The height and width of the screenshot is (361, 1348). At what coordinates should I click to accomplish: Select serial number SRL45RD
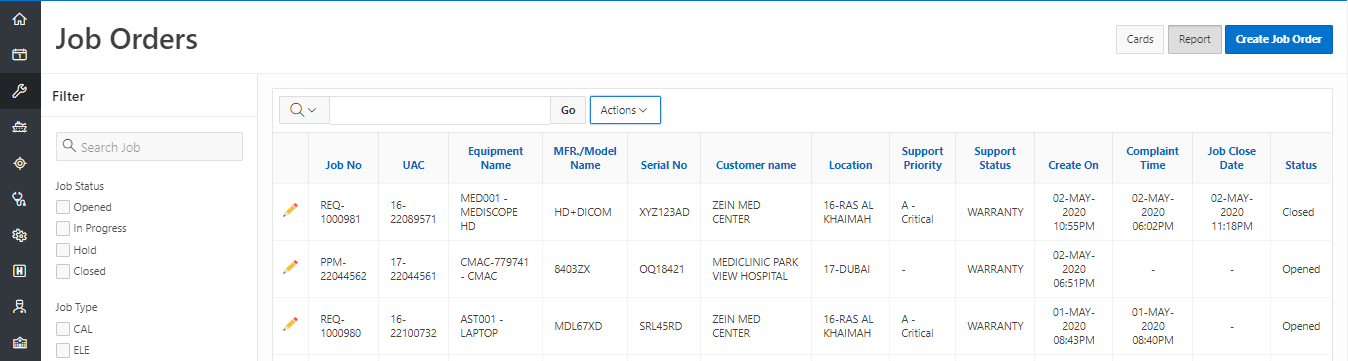point(660,326)
